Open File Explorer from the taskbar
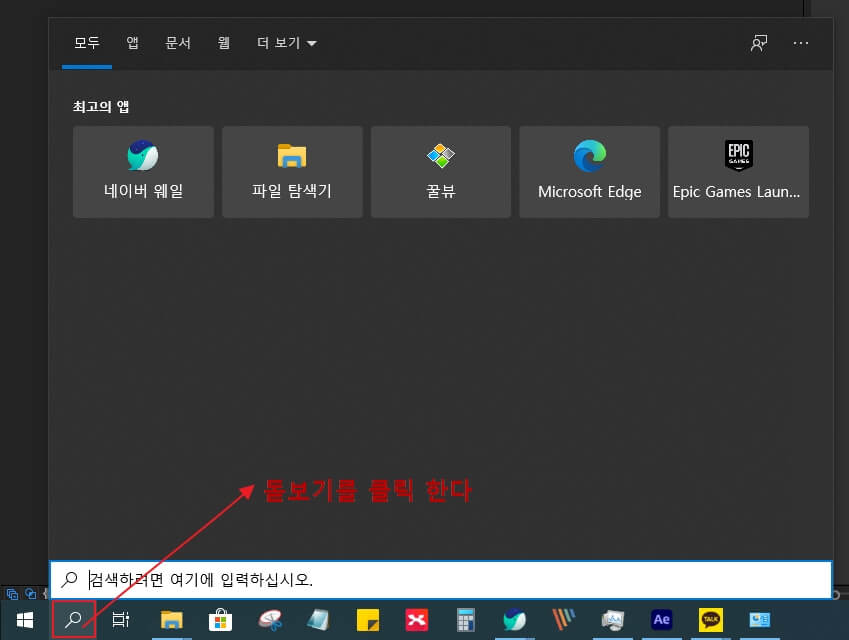849x640 pixels. tap(172, 620)
